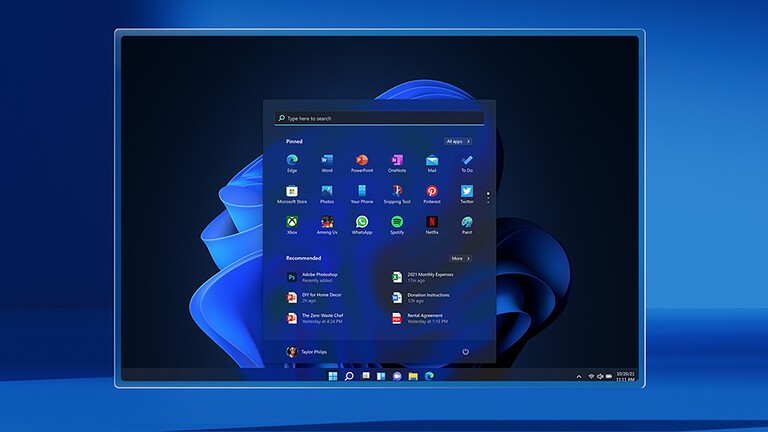Launch Snipping Tool

click(397, 194)
